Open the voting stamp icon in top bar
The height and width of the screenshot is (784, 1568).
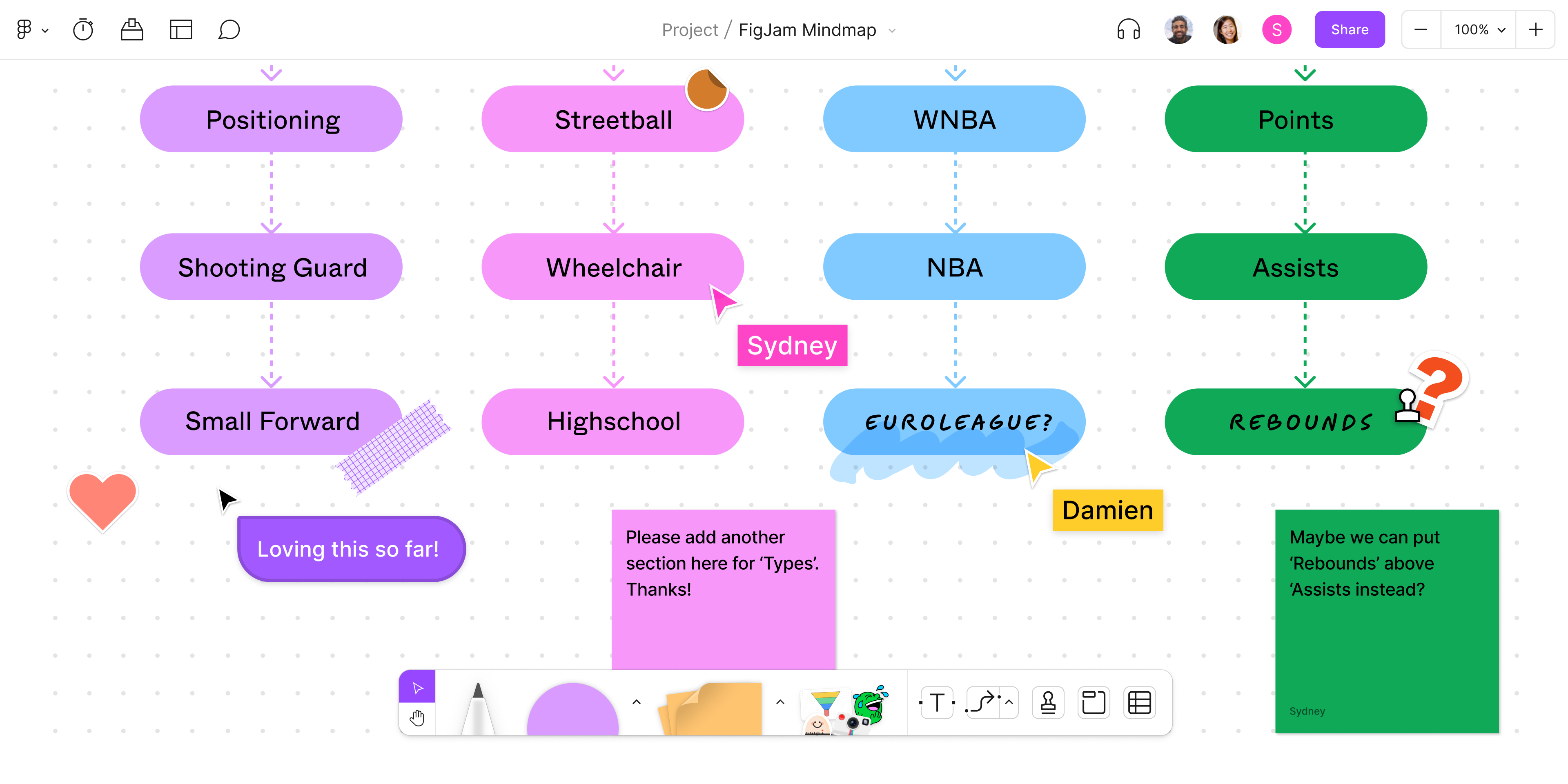tap(131, 30)
